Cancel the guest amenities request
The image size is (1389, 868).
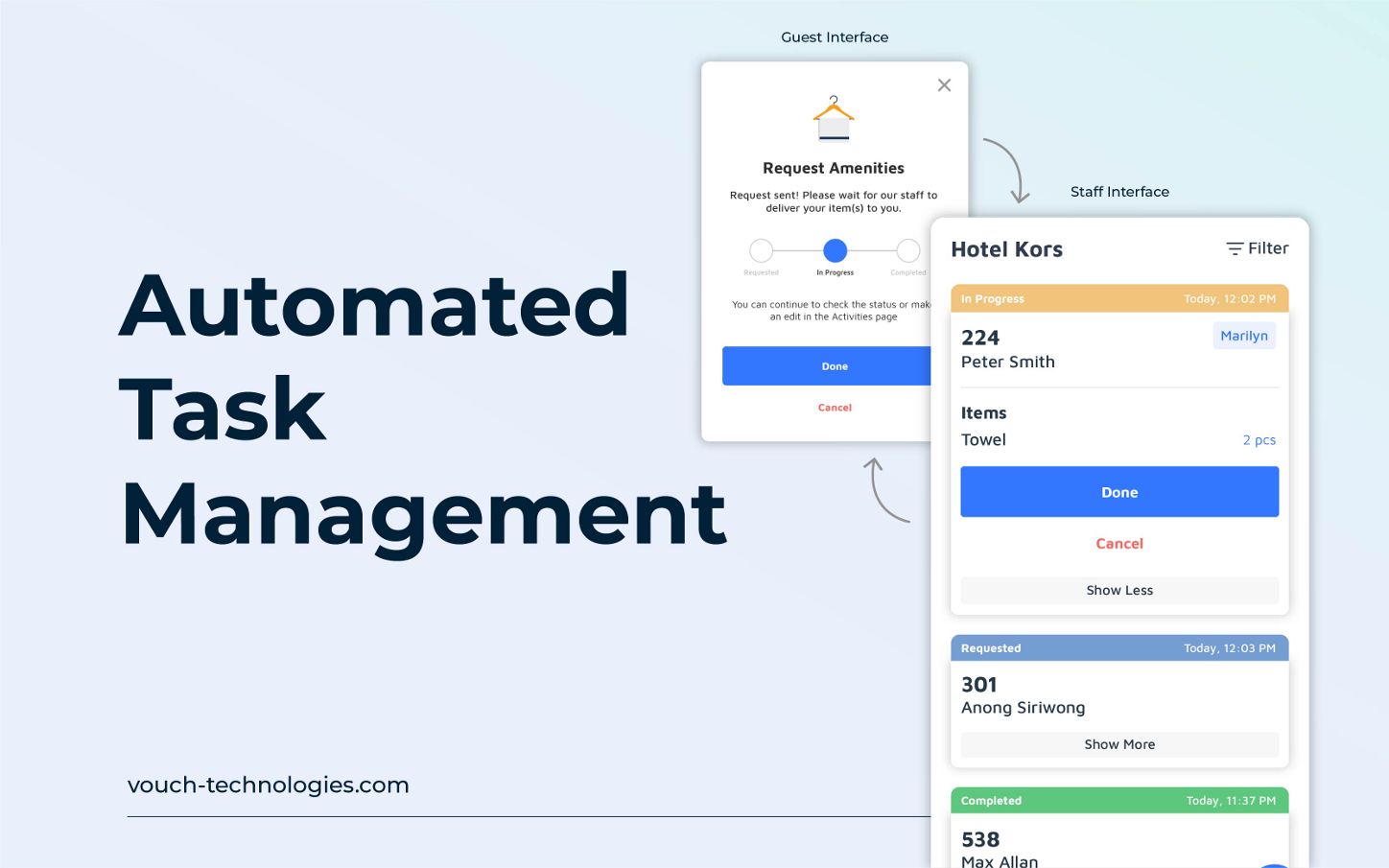tap(835, 408)
